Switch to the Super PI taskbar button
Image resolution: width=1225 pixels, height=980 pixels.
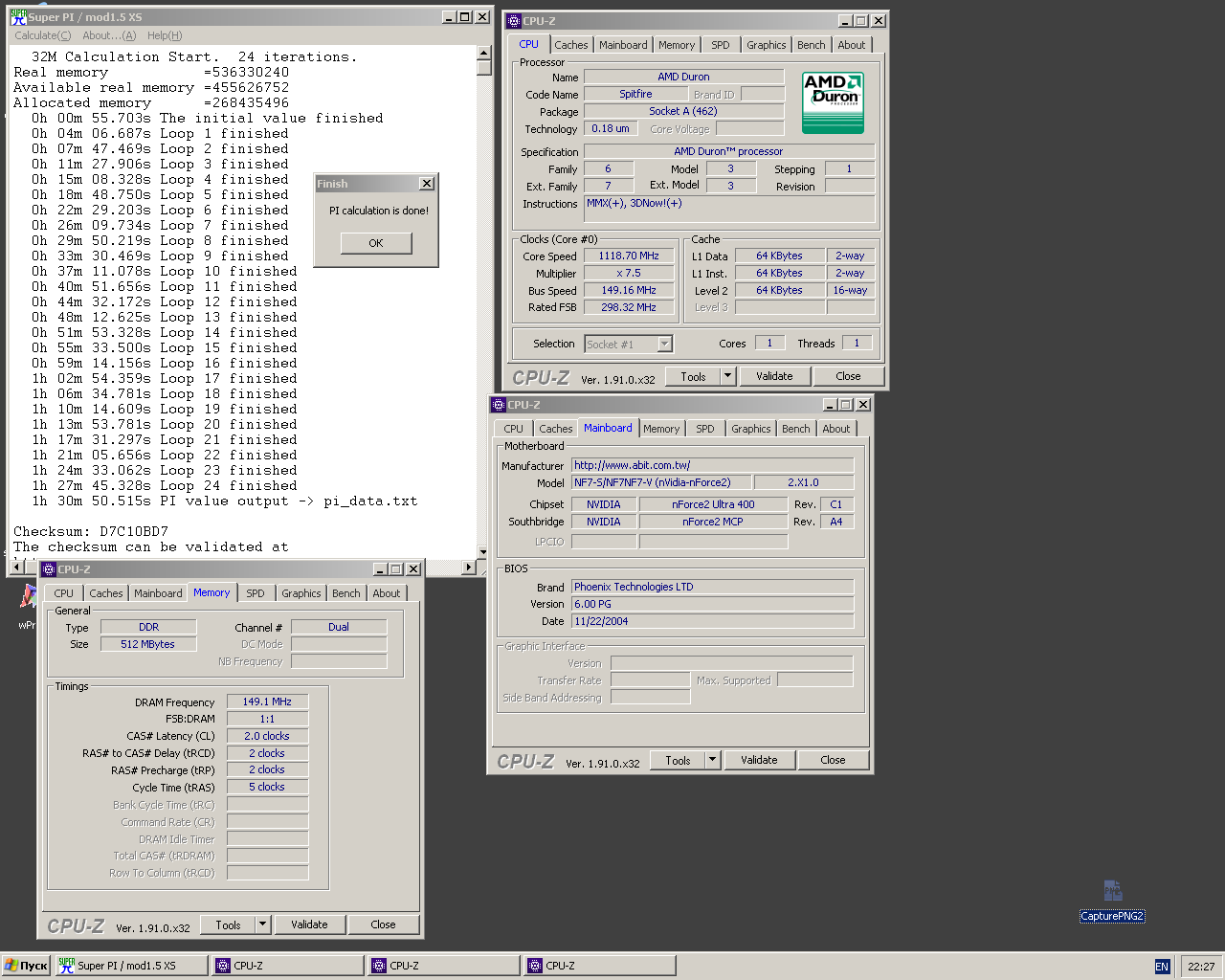(131, 966)
